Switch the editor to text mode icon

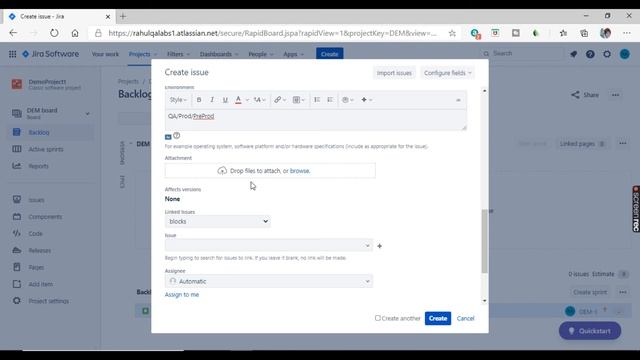pos(168,137)
